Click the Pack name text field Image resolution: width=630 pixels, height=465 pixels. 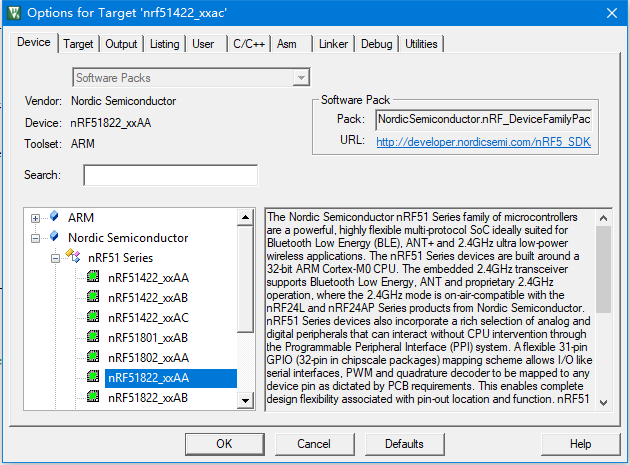point(484,119)
